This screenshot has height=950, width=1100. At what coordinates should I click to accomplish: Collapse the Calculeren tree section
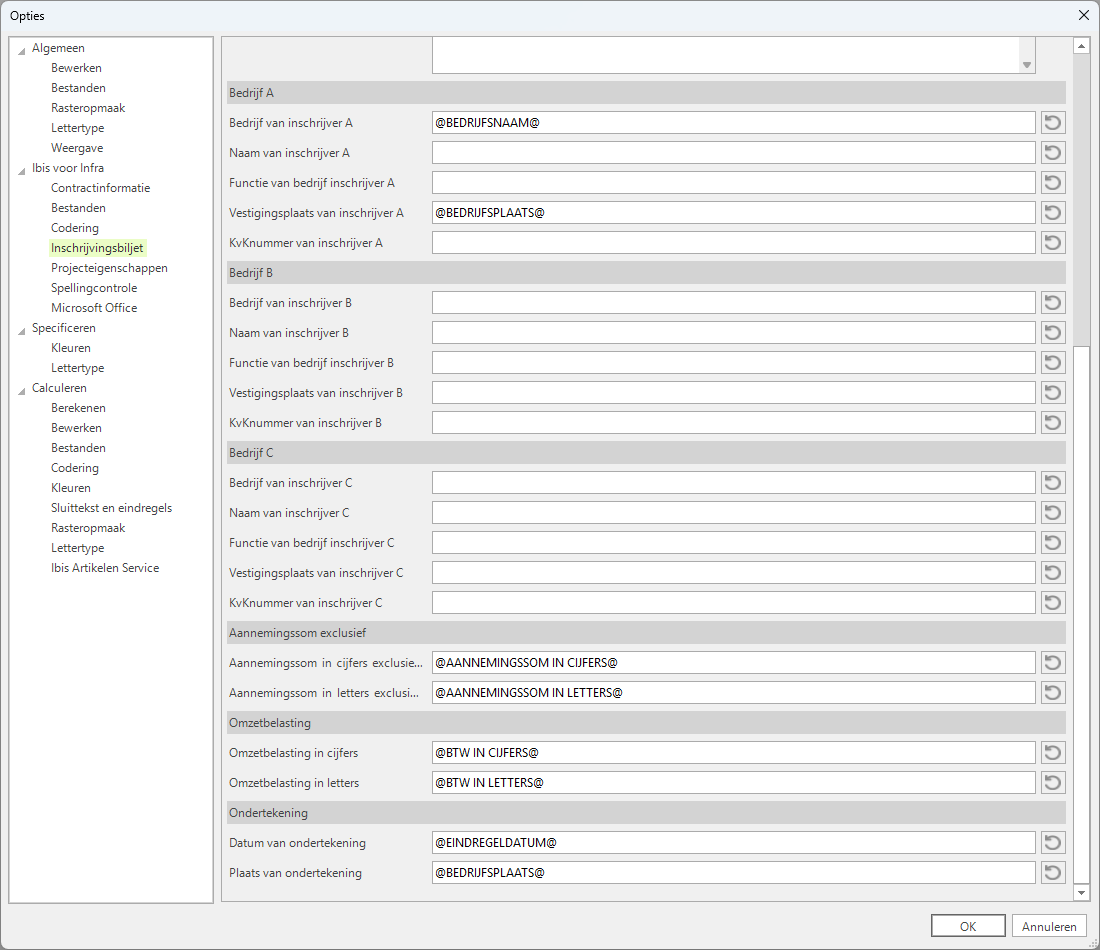(22, 389)
